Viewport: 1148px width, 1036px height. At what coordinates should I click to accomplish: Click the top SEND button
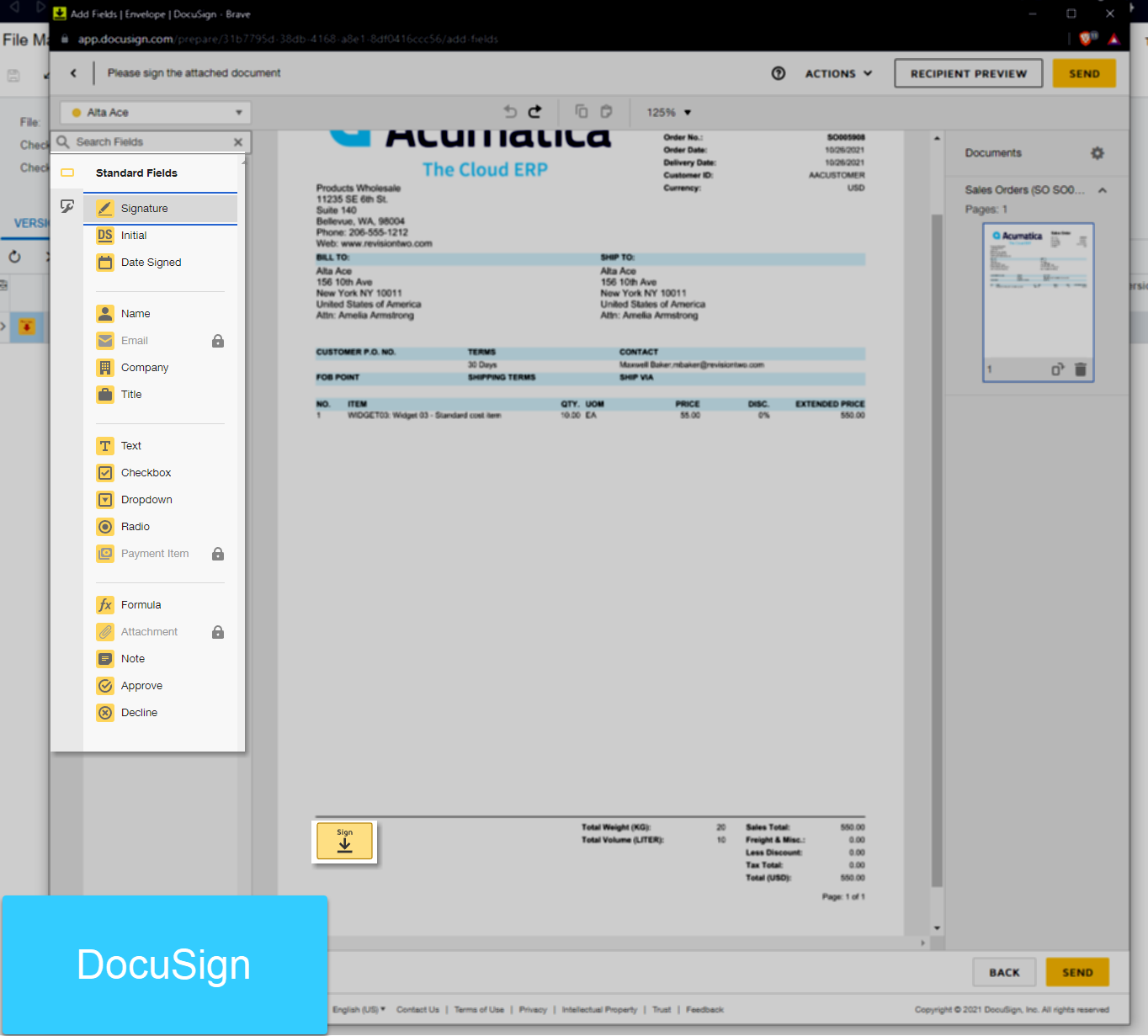1084,73
